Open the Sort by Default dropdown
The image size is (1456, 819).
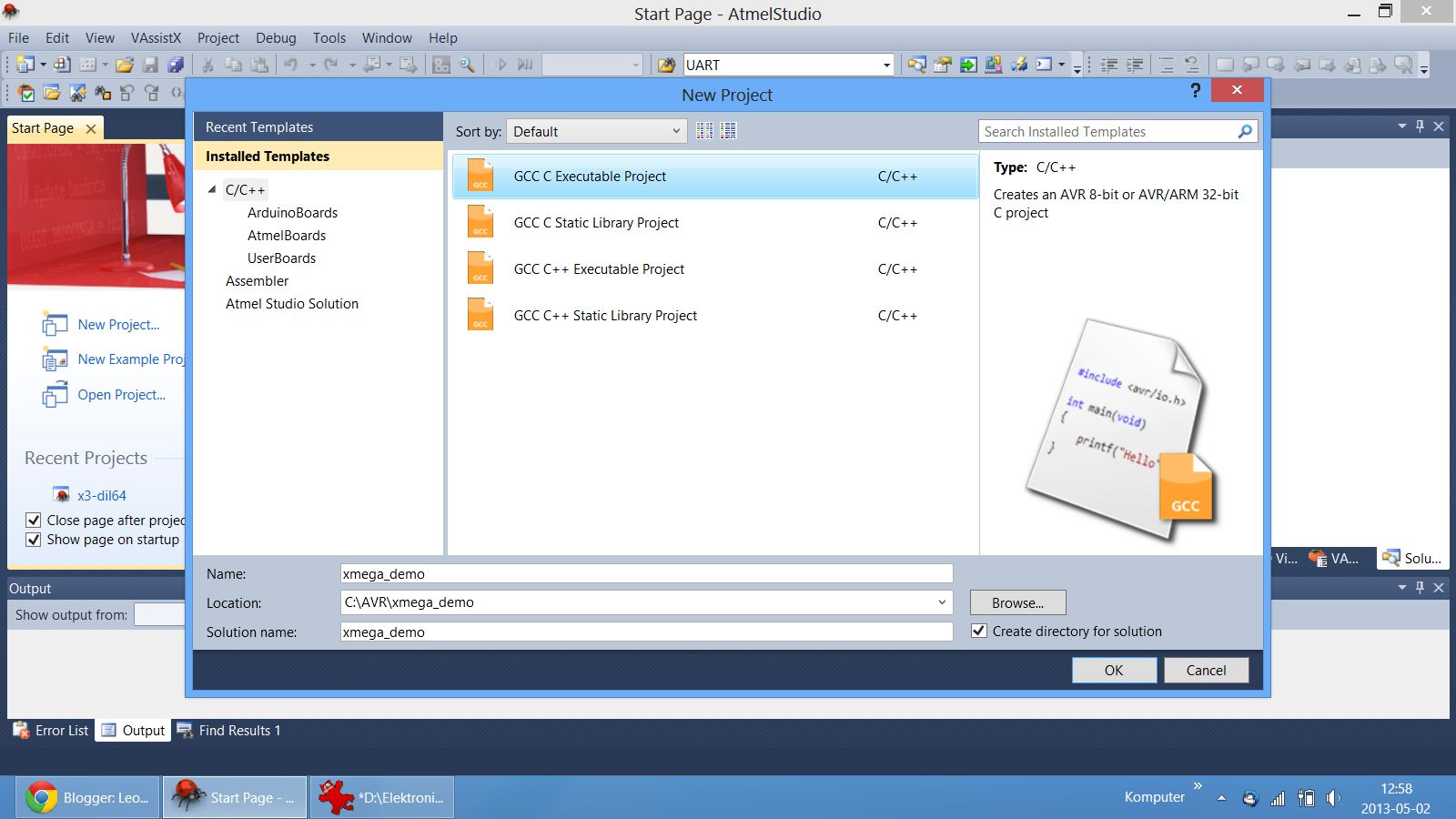[x=597, y=131]
